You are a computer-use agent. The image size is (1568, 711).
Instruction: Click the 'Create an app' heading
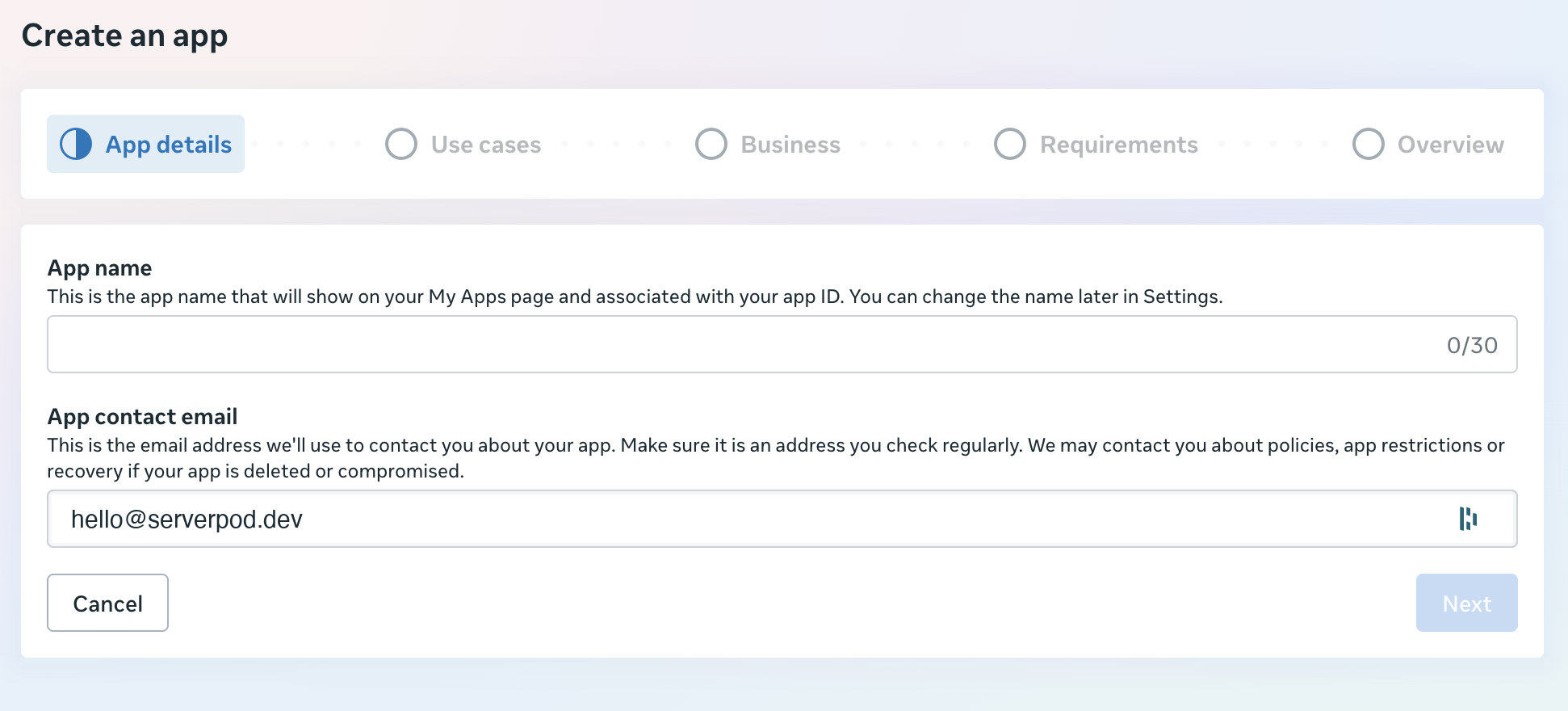point(125,36)
